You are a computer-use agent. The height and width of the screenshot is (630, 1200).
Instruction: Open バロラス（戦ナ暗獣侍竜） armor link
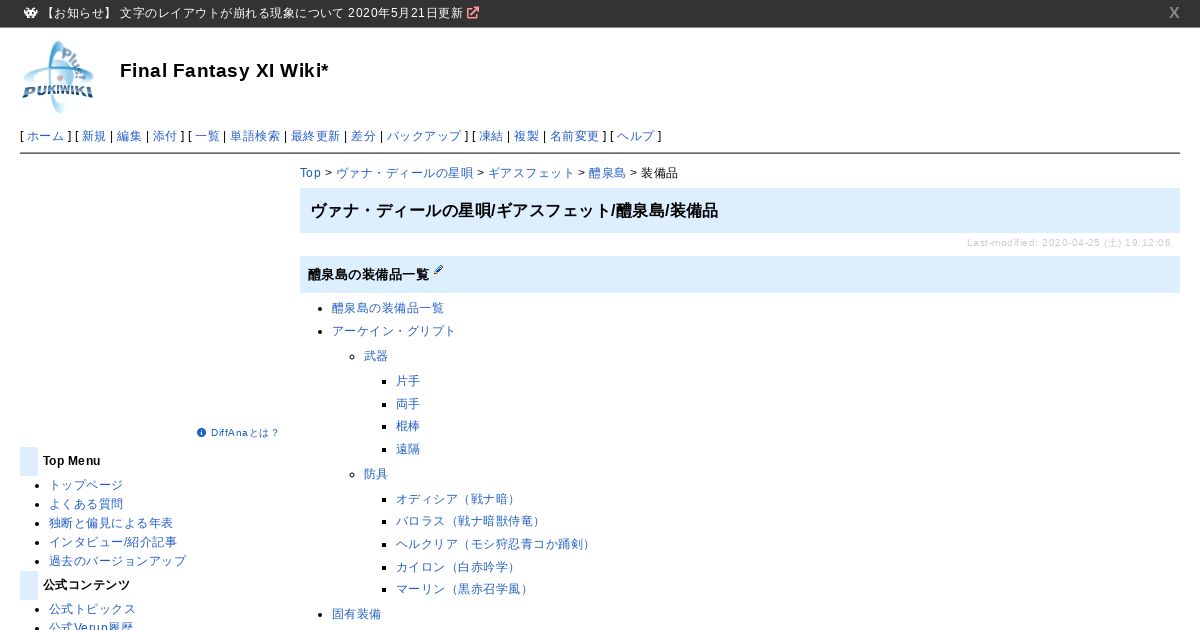pos(470,521)
